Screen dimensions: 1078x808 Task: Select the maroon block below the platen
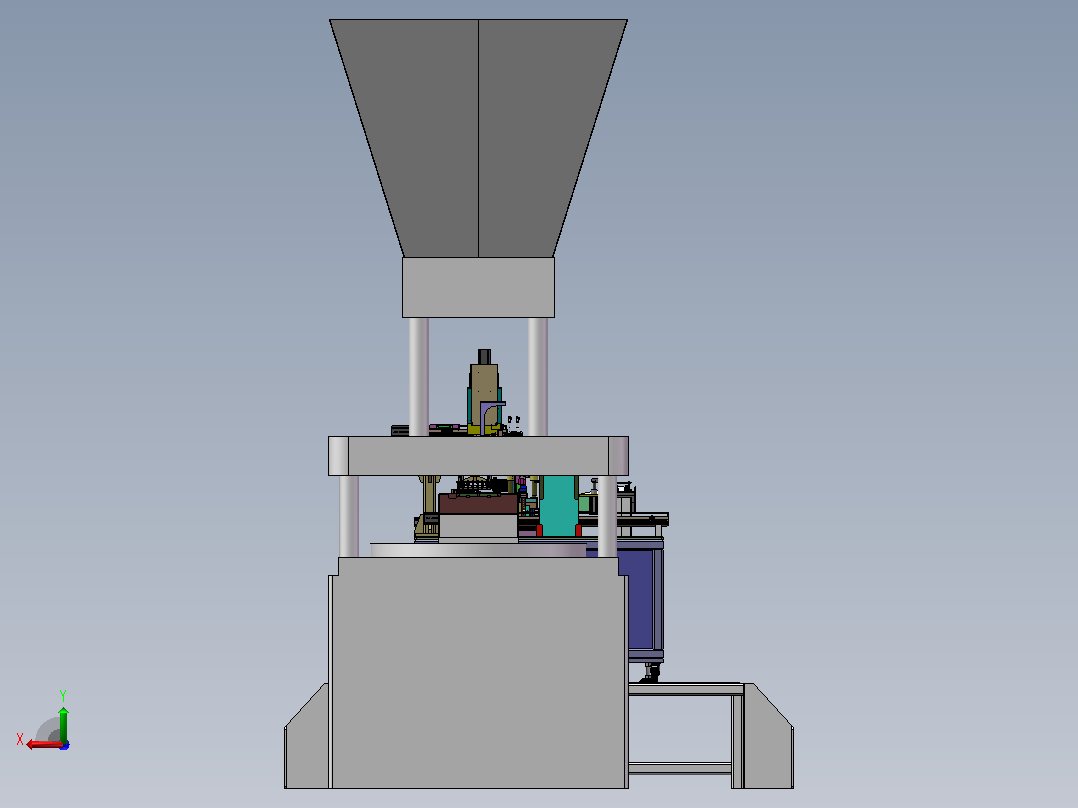click(x=478, y=503)
